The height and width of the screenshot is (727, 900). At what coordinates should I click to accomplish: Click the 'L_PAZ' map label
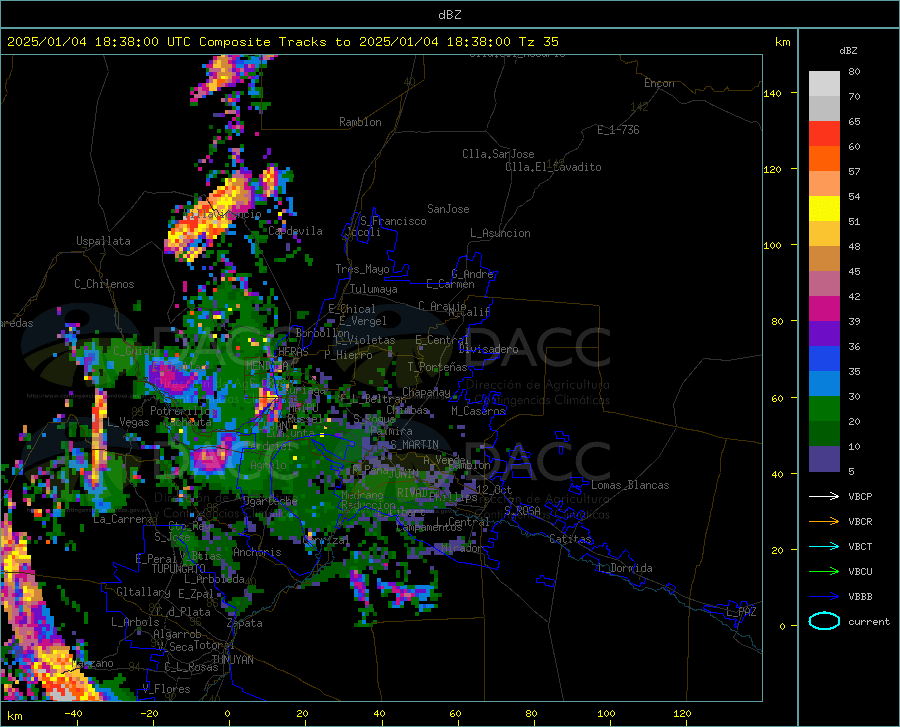[741, 612]
